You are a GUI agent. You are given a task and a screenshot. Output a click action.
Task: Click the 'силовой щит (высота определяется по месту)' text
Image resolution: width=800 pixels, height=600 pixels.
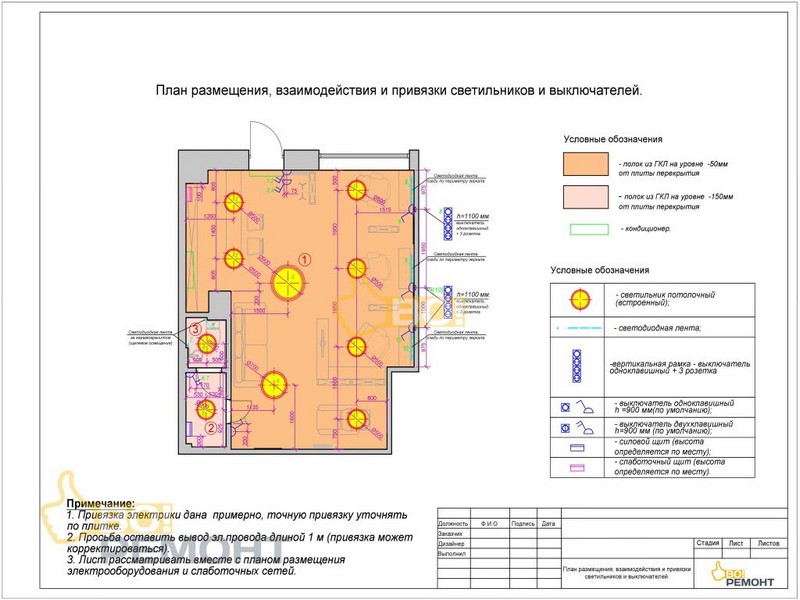tap(662, 447)
